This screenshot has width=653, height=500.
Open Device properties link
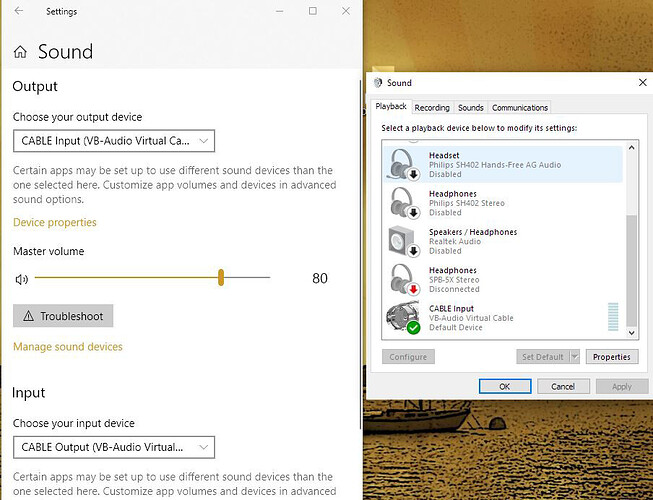pos(55,222)
